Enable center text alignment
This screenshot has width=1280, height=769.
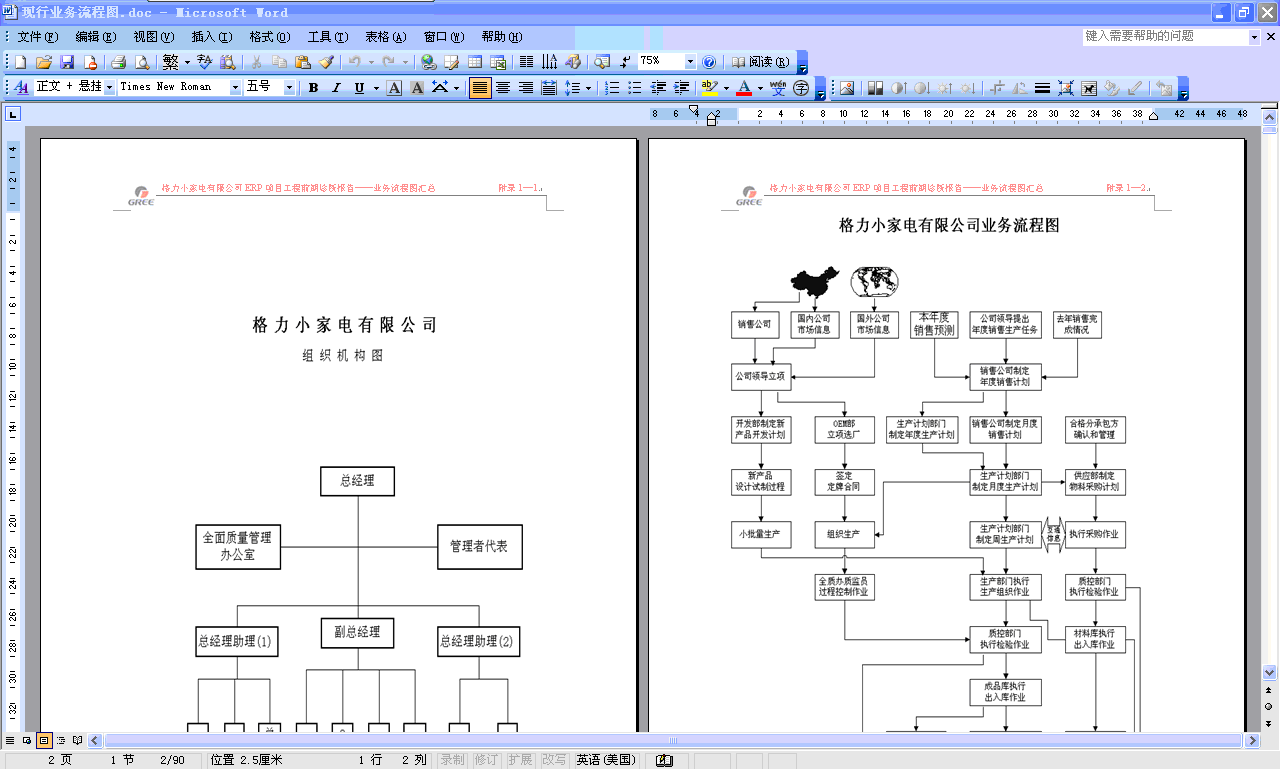point(503,88)
